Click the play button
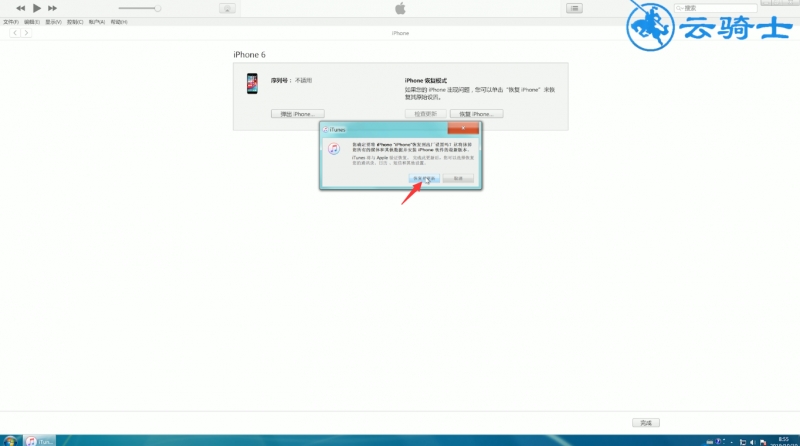Screen dimensions: 800x446 click(37, 8)
